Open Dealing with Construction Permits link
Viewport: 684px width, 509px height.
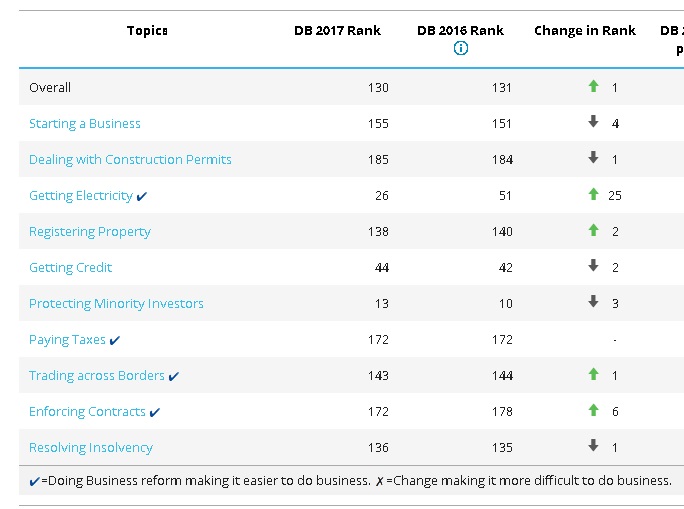130,160
